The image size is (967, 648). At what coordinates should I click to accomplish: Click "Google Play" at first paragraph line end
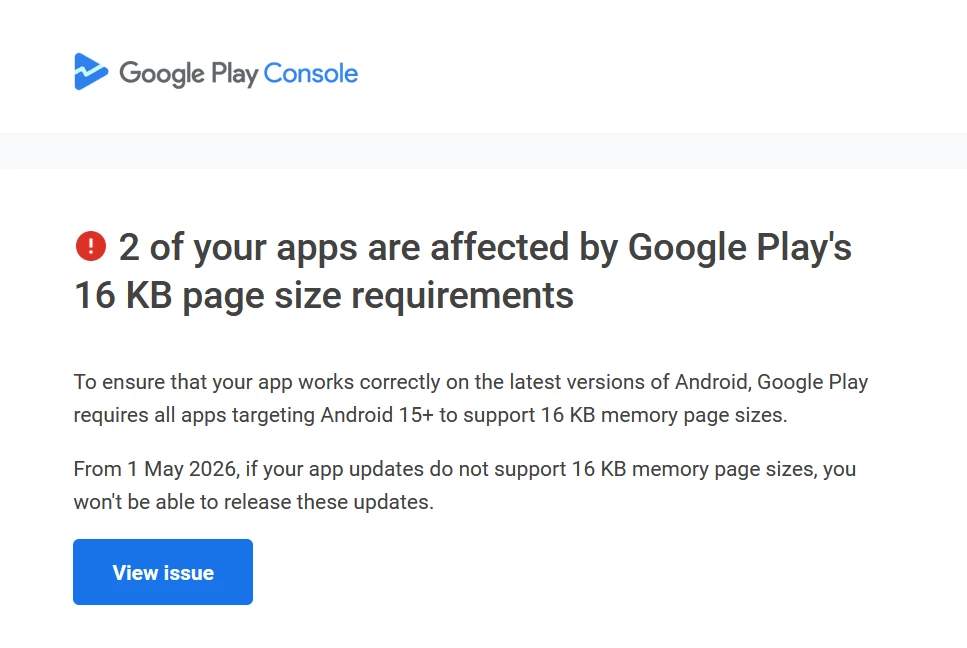pyautogui.click(x=812, y=382)
